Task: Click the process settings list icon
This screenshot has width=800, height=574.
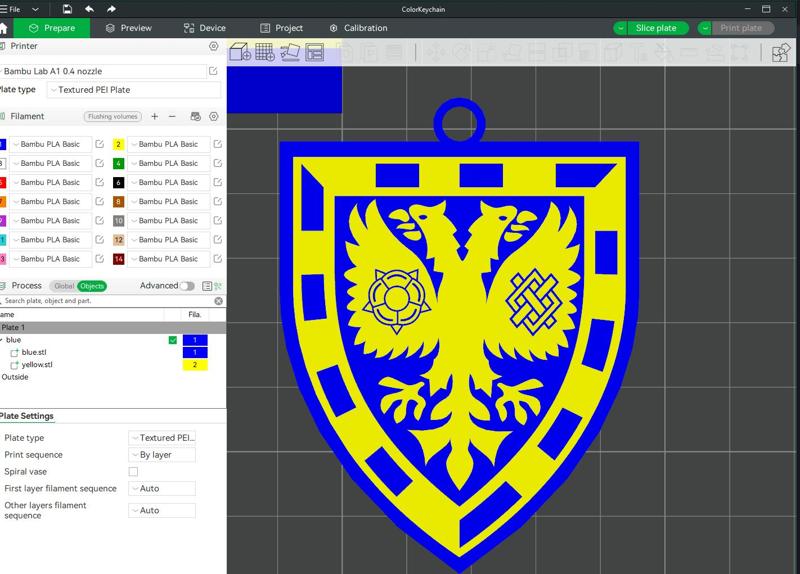Action: (207, 286)
